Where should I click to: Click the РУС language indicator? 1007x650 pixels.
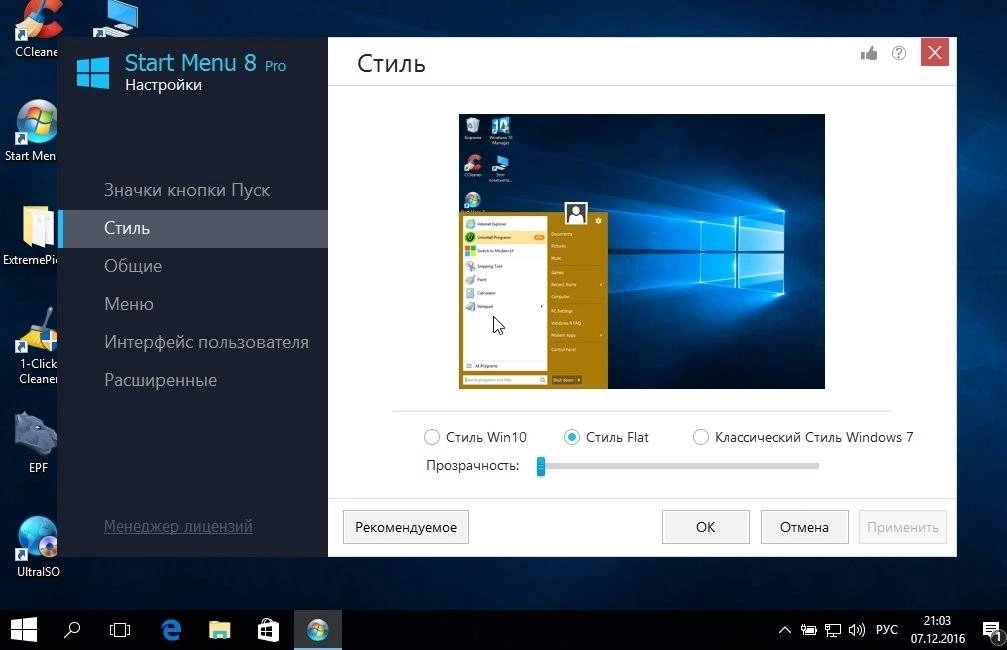(887, 630)
